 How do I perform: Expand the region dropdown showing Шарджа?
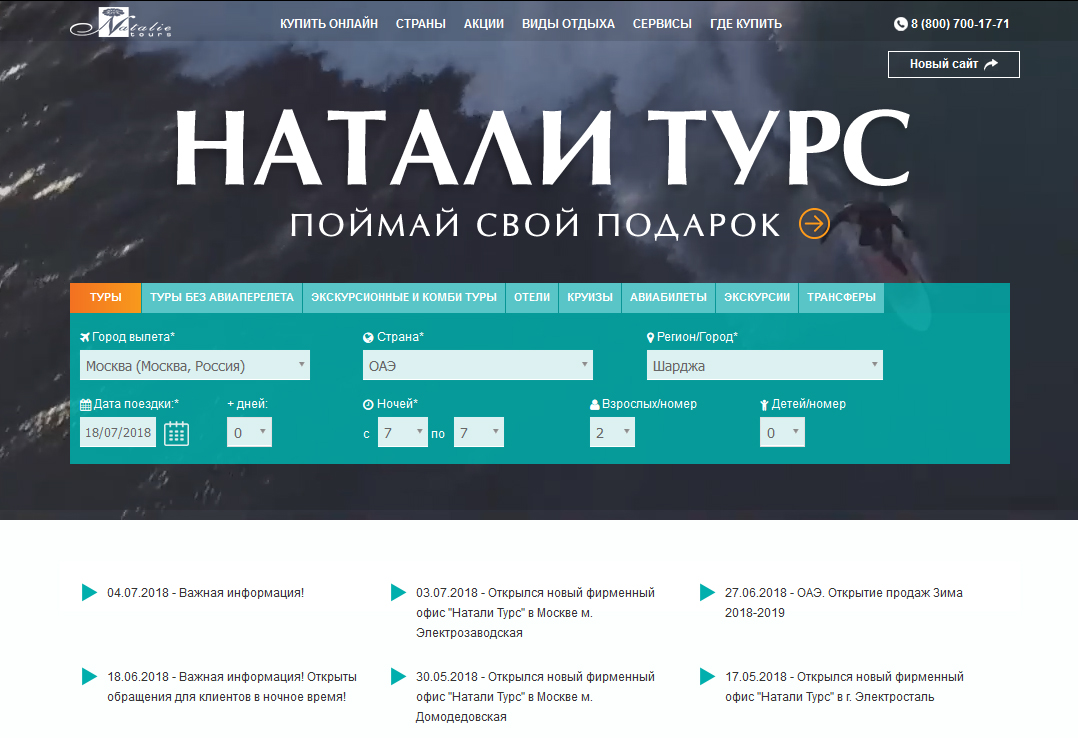[x=765, y=365]
